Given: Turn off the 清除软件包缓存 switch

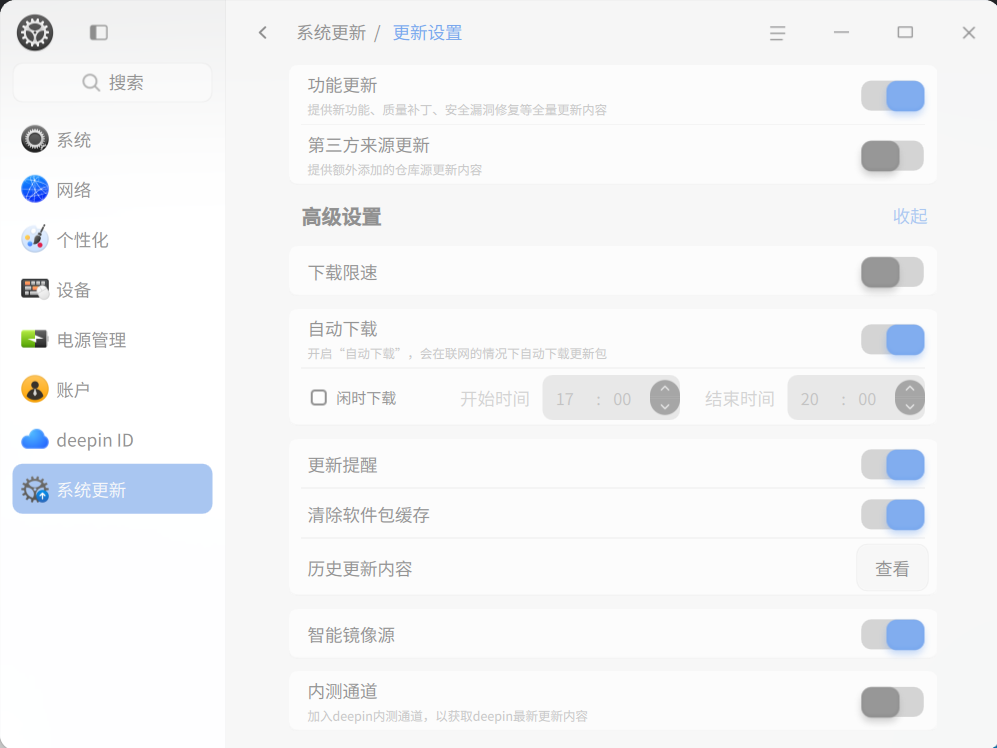Looking at the screenshot, I should tap(892, 515).
